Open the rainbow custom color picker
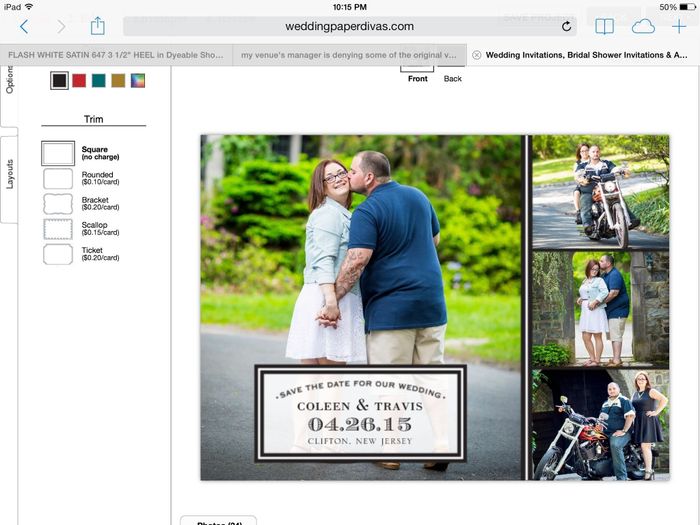 click(138, 81)
